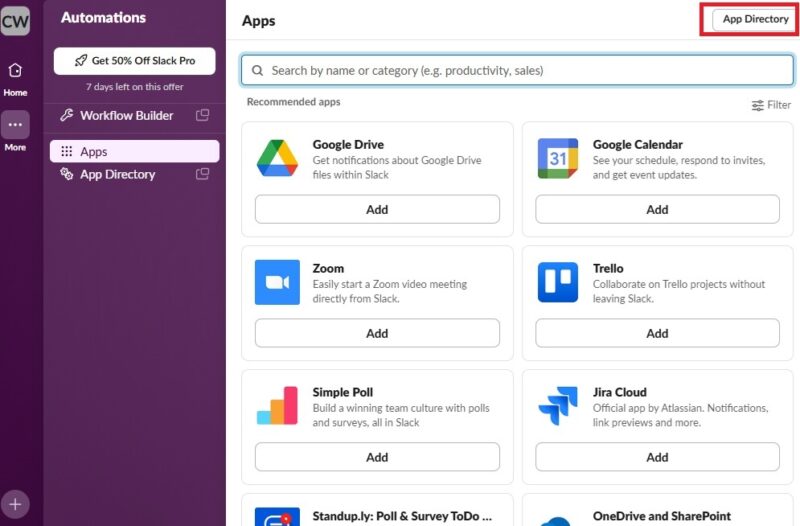Add the Trello app
The width and height of the screenshot is (800, 526).
657,333
